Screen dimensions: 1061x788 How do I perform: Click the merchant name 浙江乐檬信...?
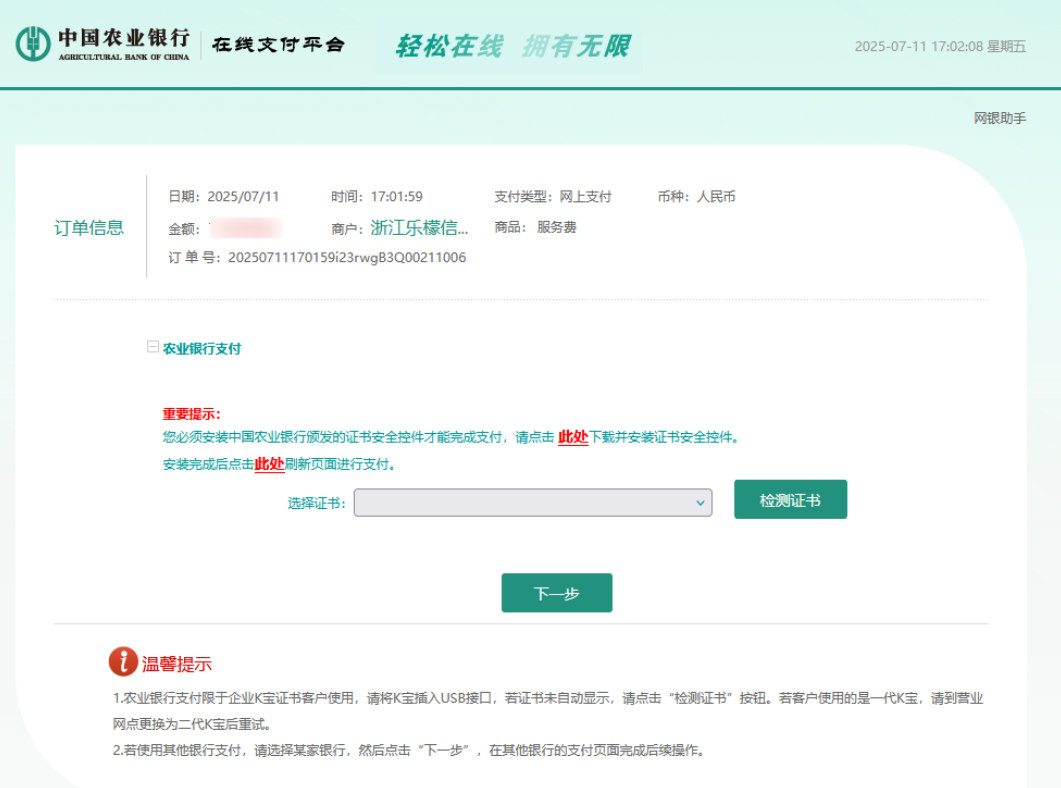[419, 228]
